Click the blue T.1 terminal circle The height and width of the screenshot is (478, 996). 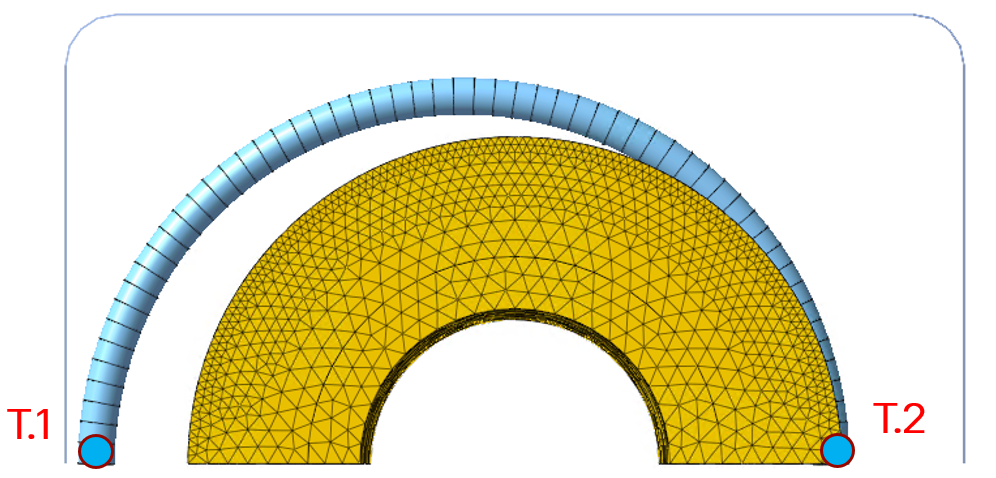[96, 451]
